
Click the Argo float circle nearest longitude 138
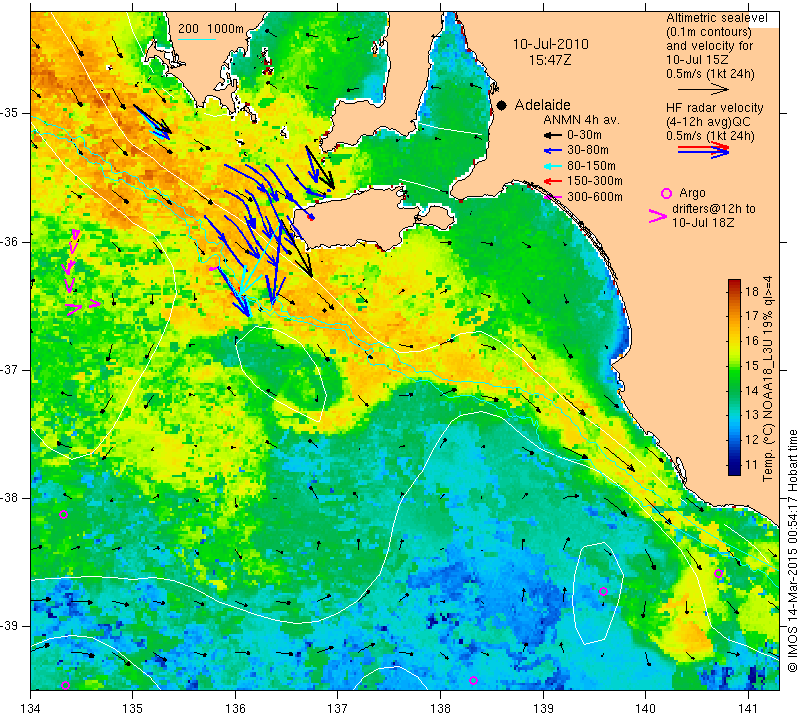click(x=473, y=680)
